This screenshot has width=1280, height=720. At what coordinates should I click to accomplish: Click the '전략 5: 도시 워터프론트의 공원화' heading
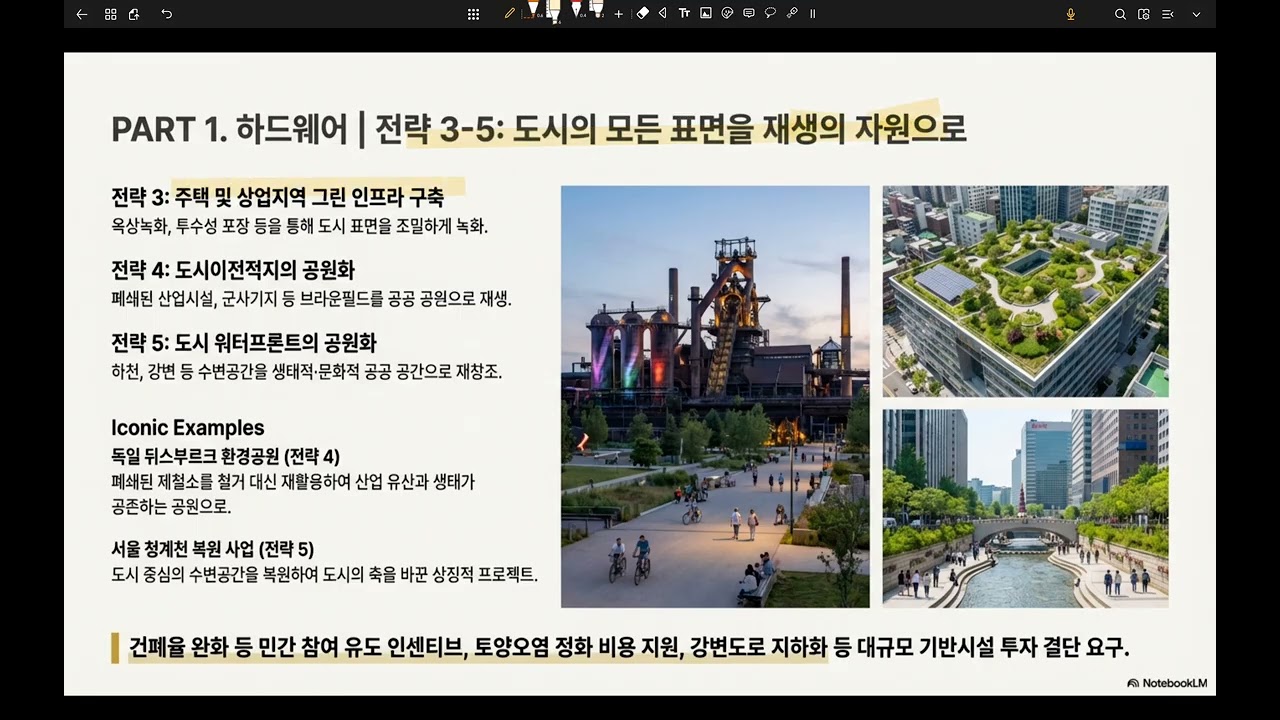click(x=244, y=343)
